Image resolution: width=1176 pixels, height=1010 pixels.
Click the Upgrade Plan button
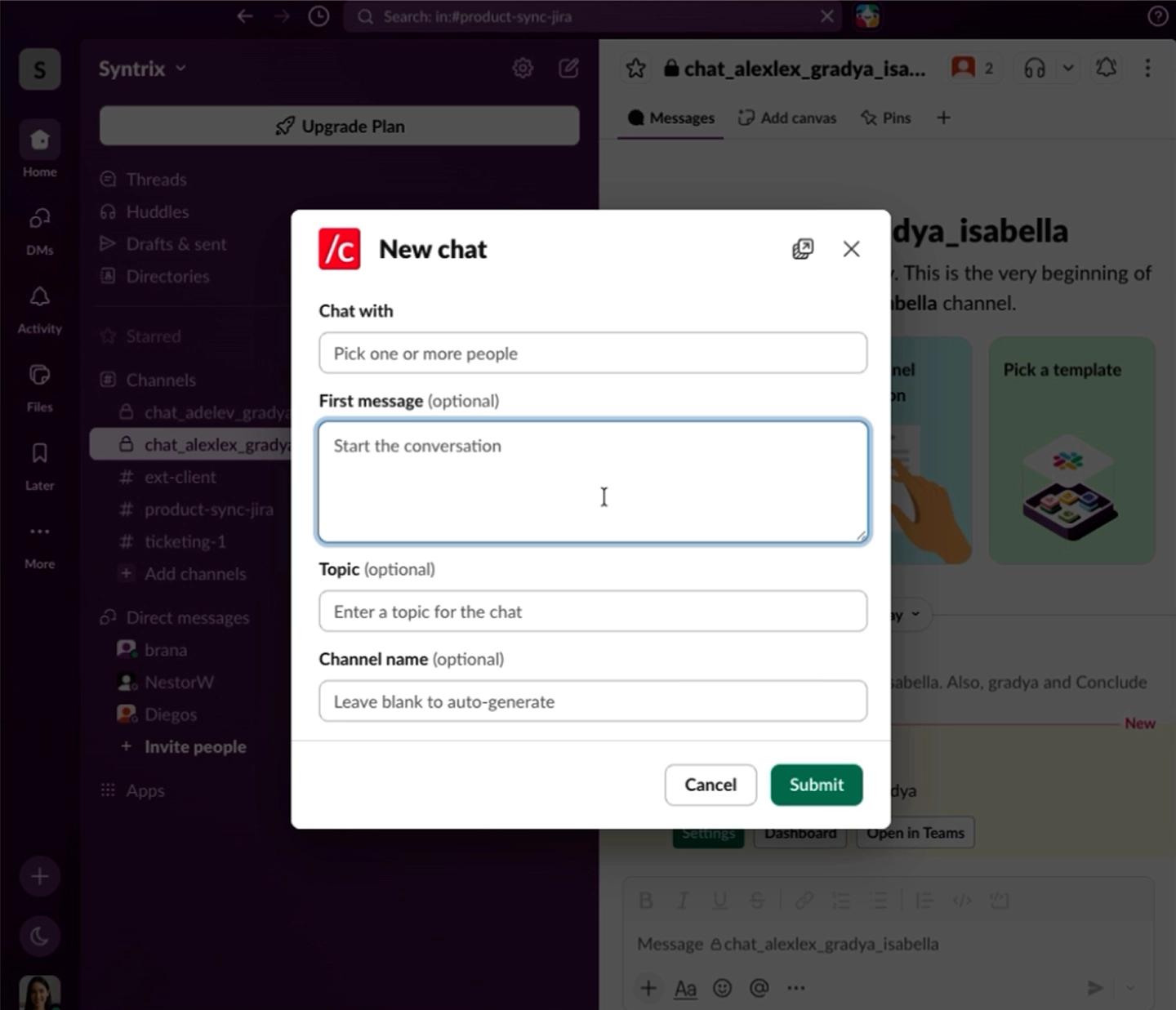340,126
